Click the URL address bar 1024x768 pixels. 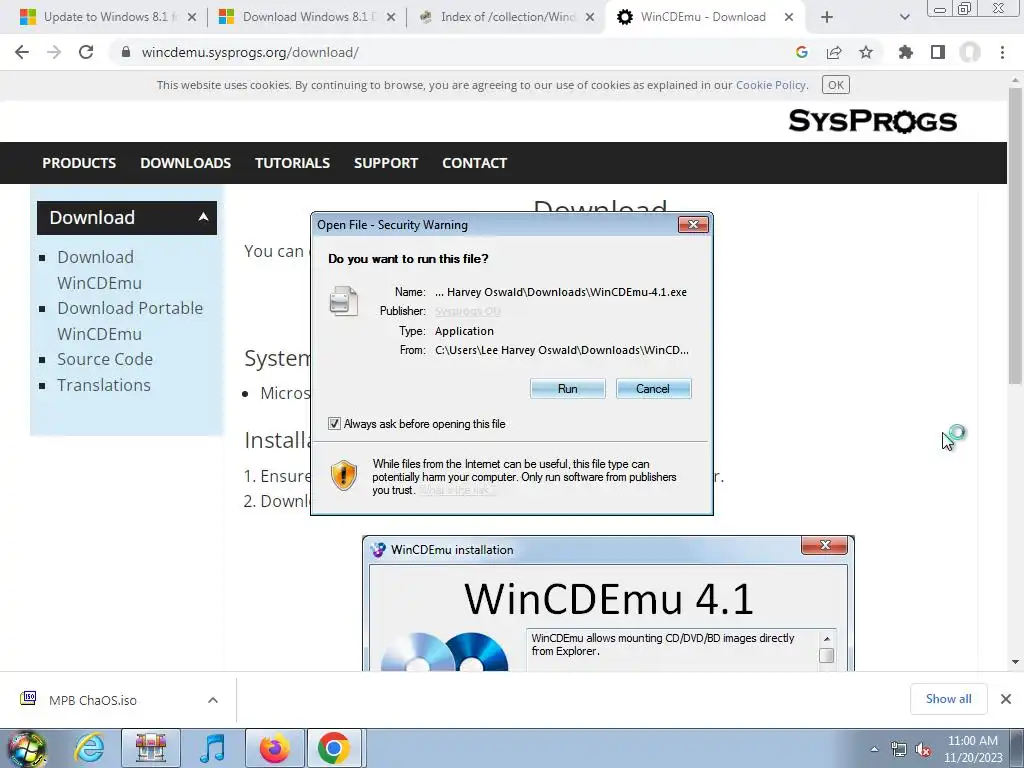click(x=451, y=52)
